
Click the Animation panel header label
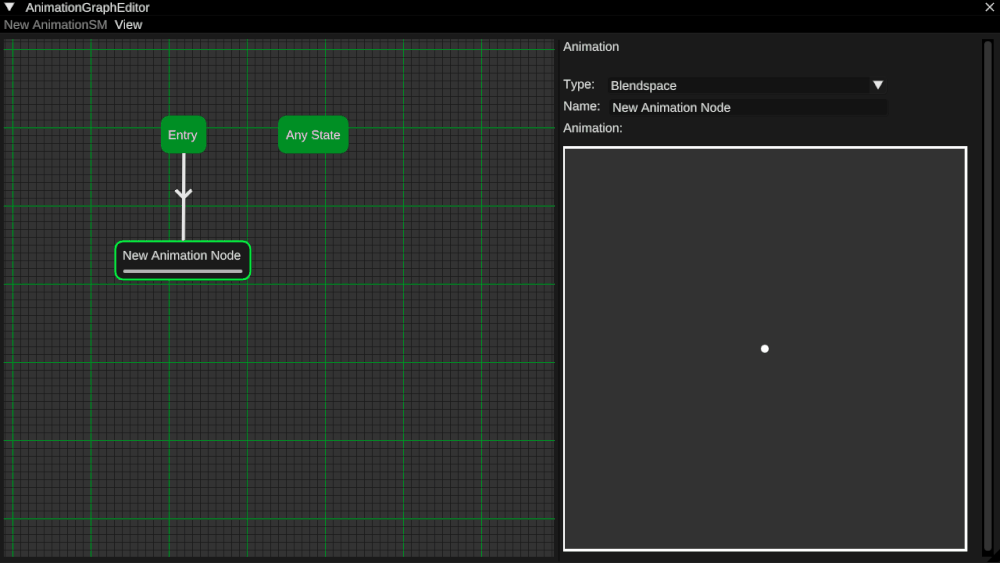pyautogui.click(x=591, y=47)
